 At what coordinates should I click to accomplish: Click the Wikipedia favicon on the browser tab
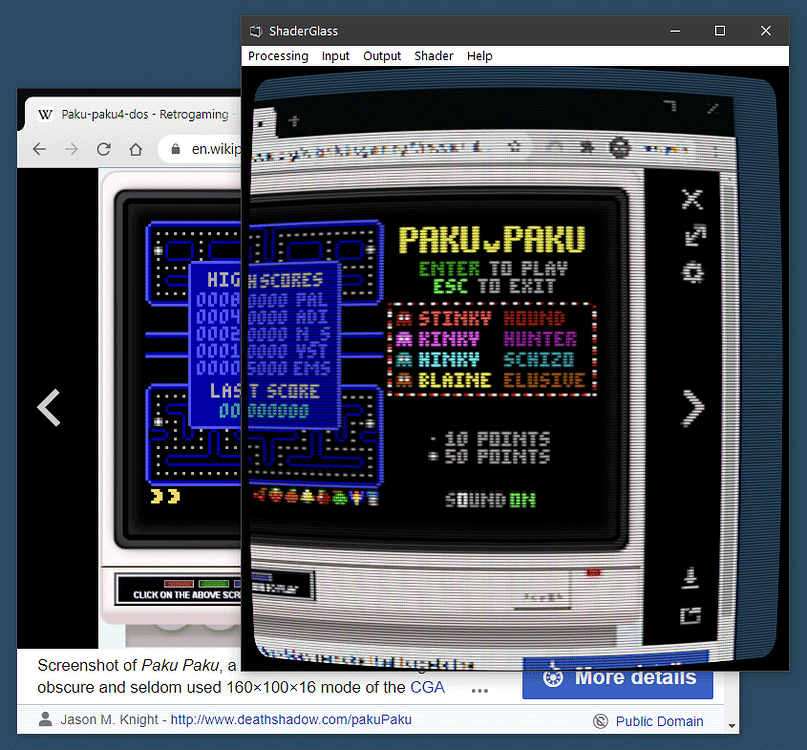click(45, 113)
